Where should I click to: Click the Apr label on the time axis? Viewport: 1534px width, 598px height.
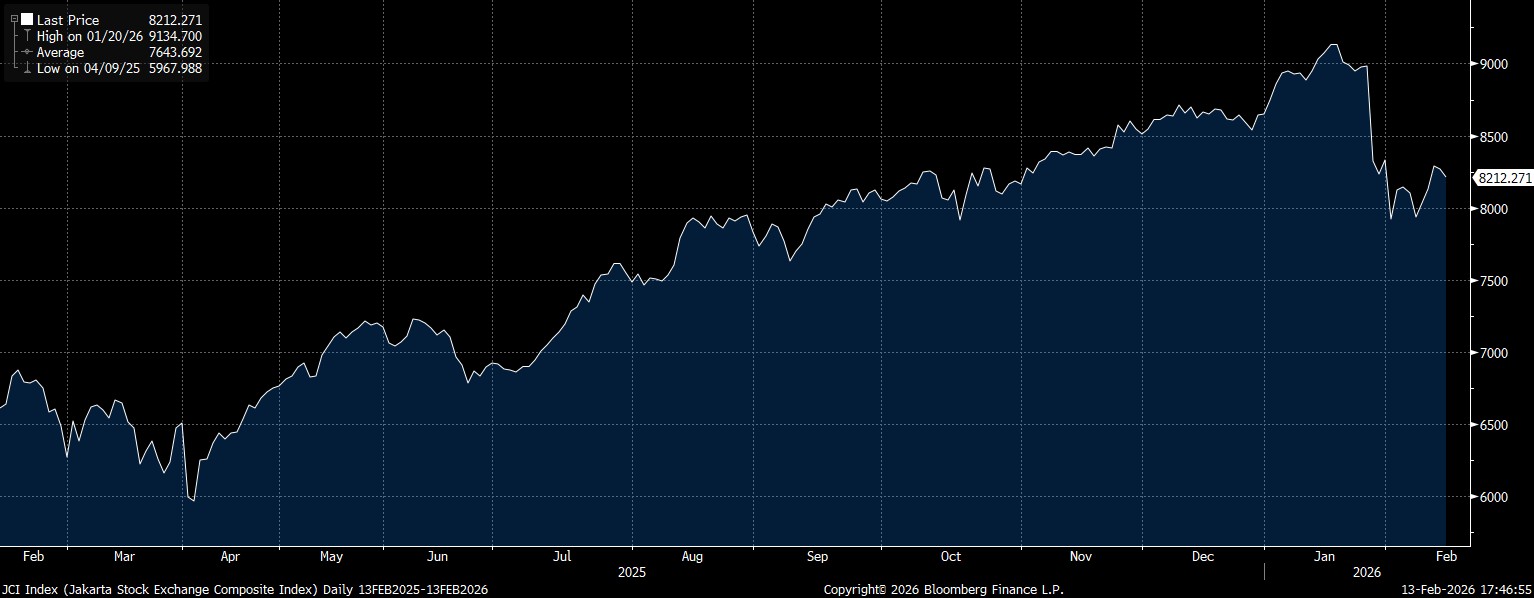230,556
